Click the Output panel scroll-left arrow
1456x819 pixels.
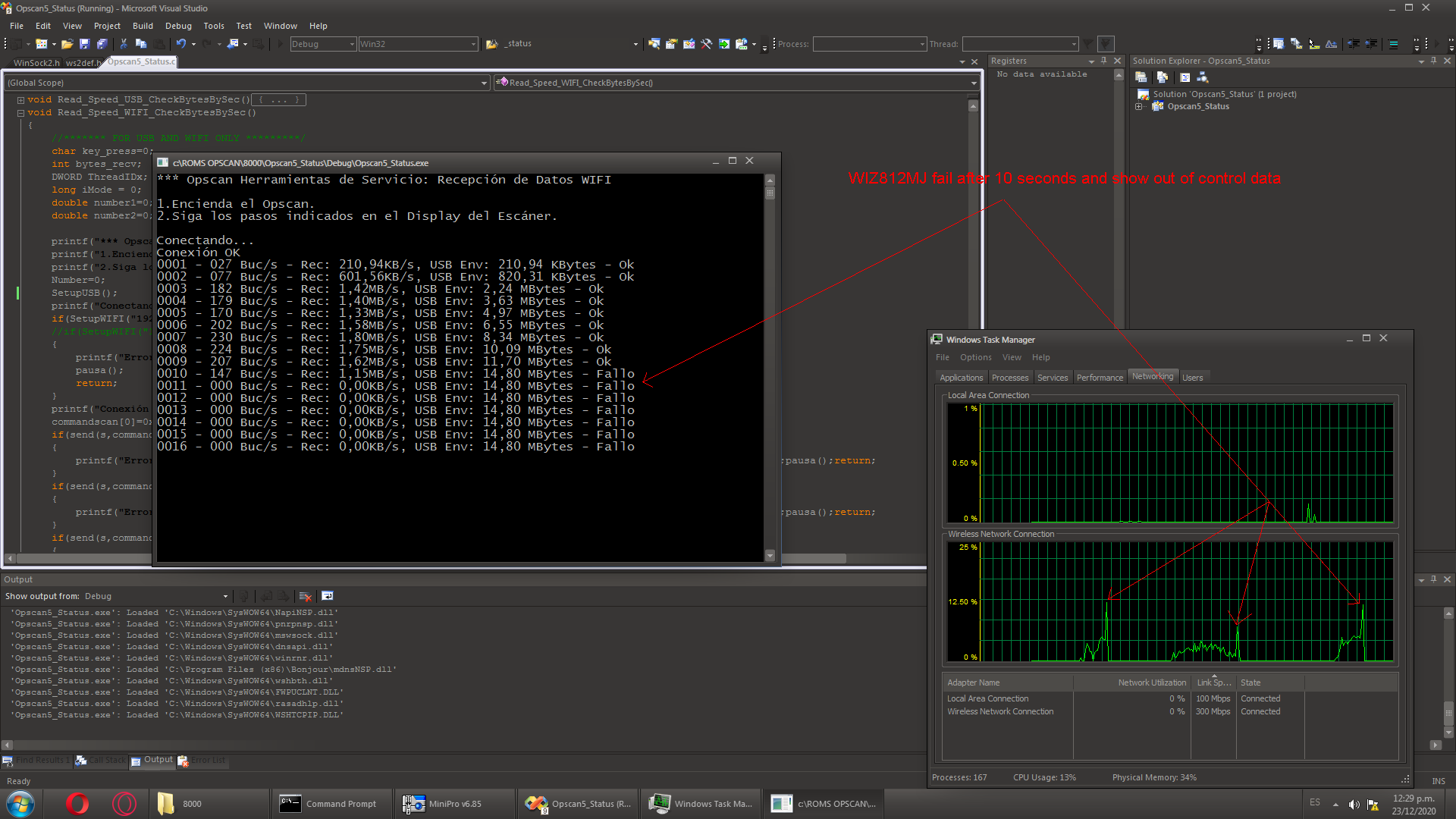coord(7,745)
